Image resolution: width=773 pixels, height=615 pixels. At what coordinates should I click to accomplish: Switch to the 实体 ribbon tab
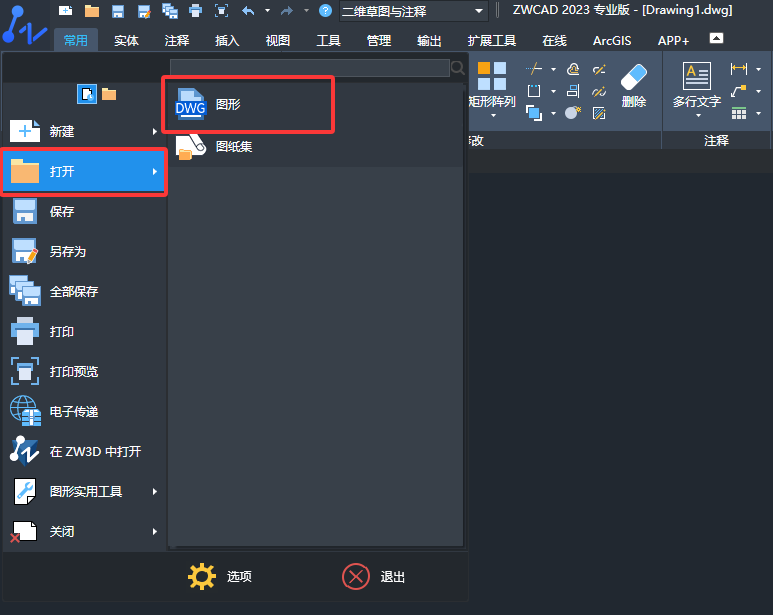pyautogui.click(x=126, y=40)
